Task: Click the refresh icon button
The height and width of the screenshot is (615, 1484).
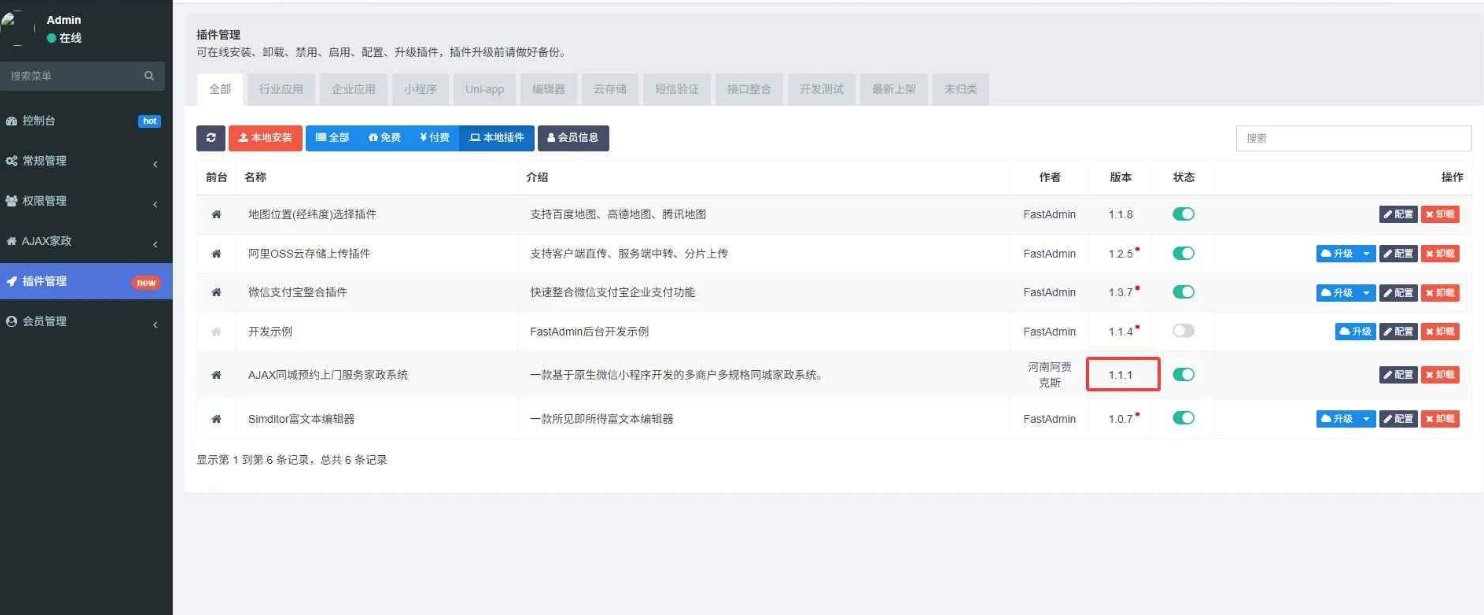Action: [x=210, y=138]
